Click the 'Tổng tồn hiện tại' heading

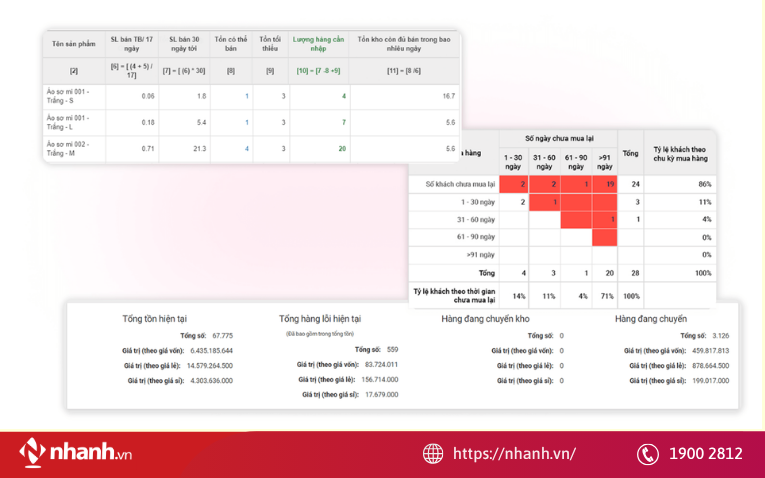point(155,319)
